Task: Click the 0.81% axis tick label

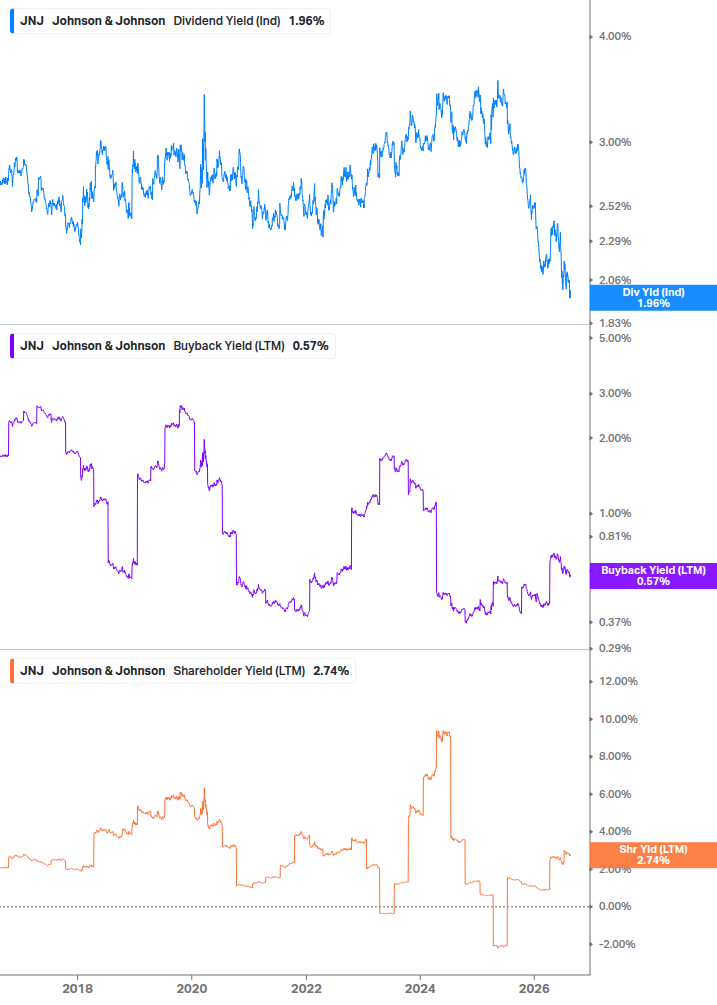Action: pyautogui.click(x=615, y=536)
